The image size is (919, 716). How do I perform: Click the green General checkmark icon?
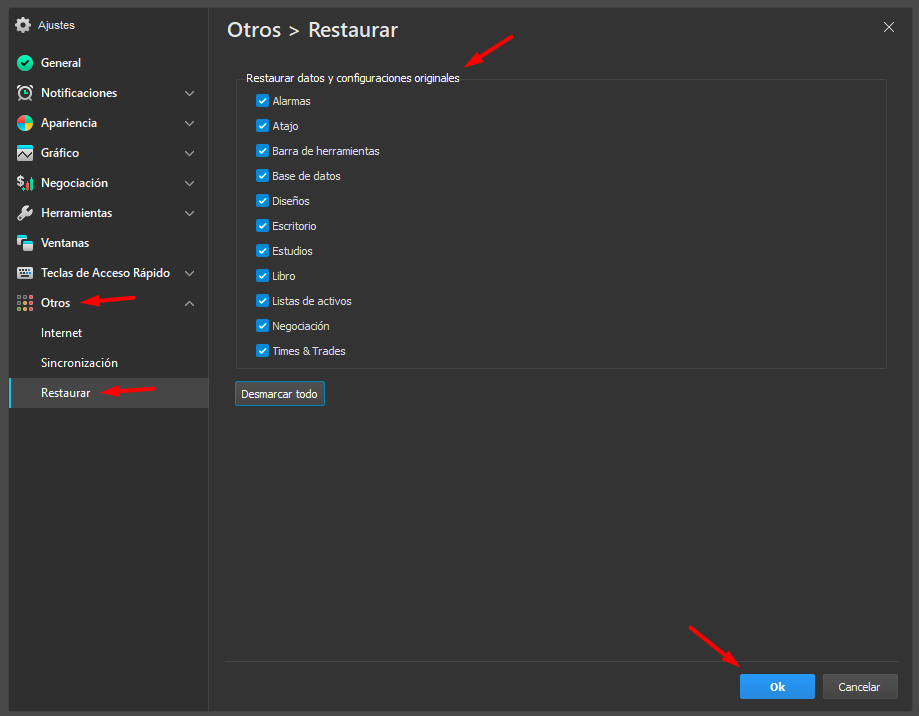(x=25, y=63)
